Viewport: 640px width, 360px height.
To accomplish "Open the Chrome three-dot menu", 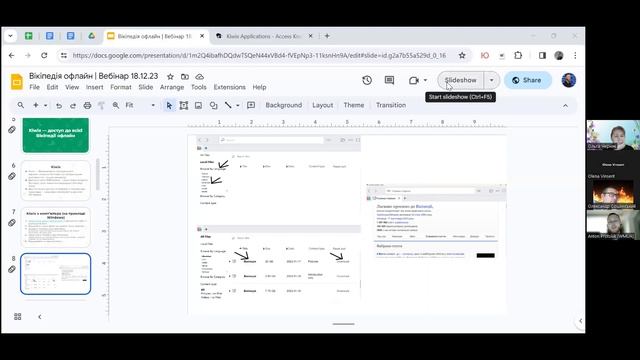I will (575, 56).
